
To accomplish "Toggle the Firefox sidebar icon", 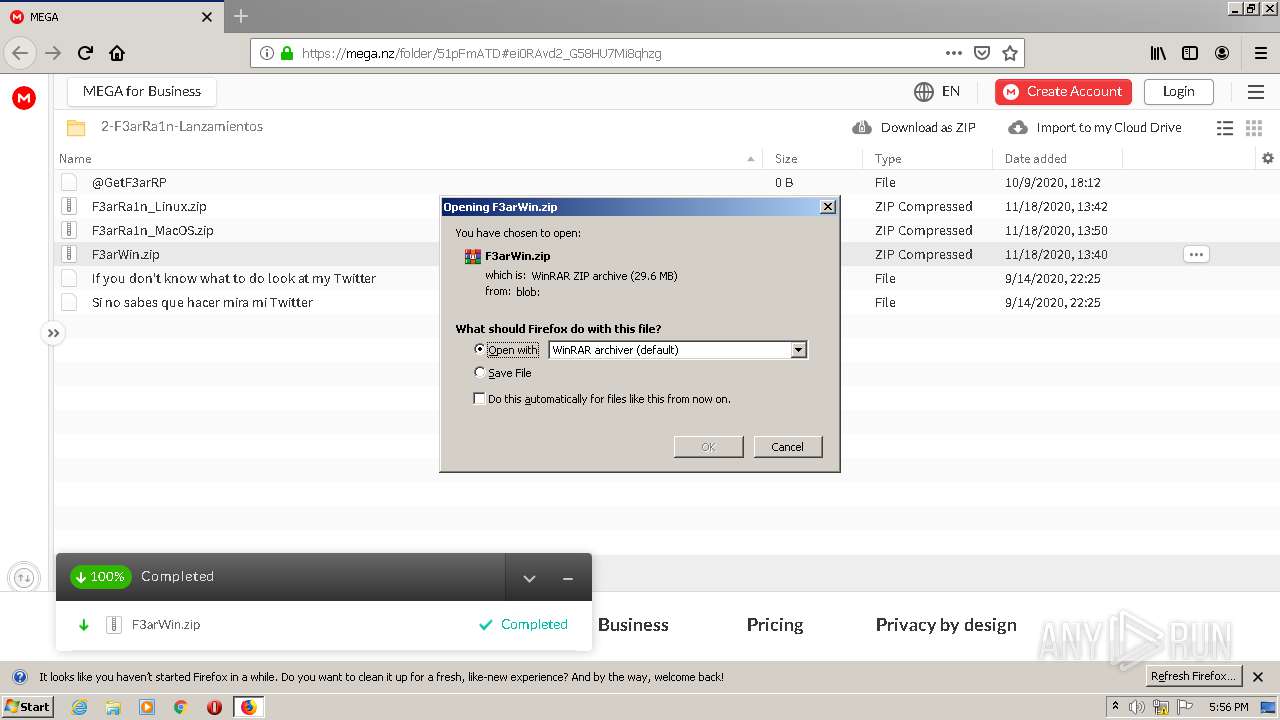I will click(x=1190, y=53).
